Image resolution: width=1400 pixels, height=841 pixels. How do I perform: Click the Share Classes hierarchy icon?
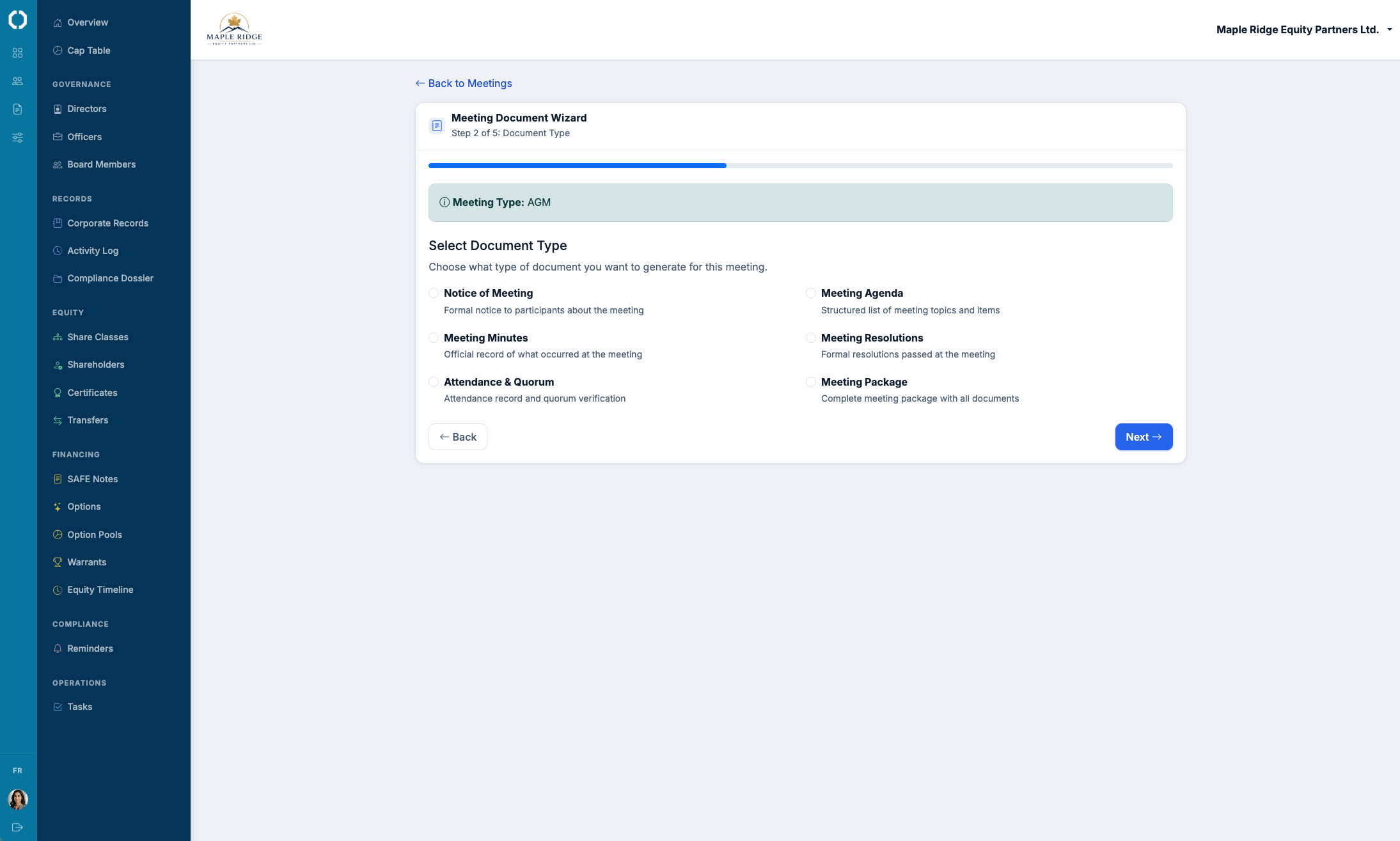(x=58, y=337)
